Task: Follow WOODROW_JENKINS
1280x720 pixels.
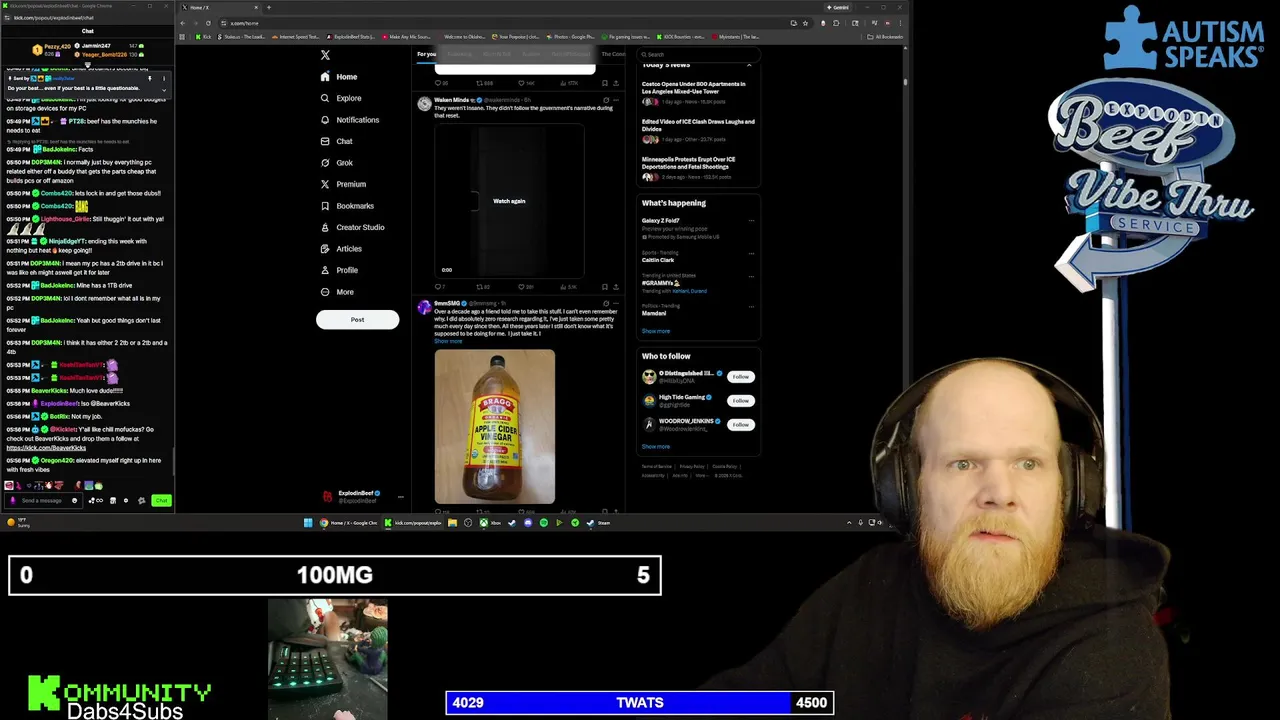Action: (740, 425)
